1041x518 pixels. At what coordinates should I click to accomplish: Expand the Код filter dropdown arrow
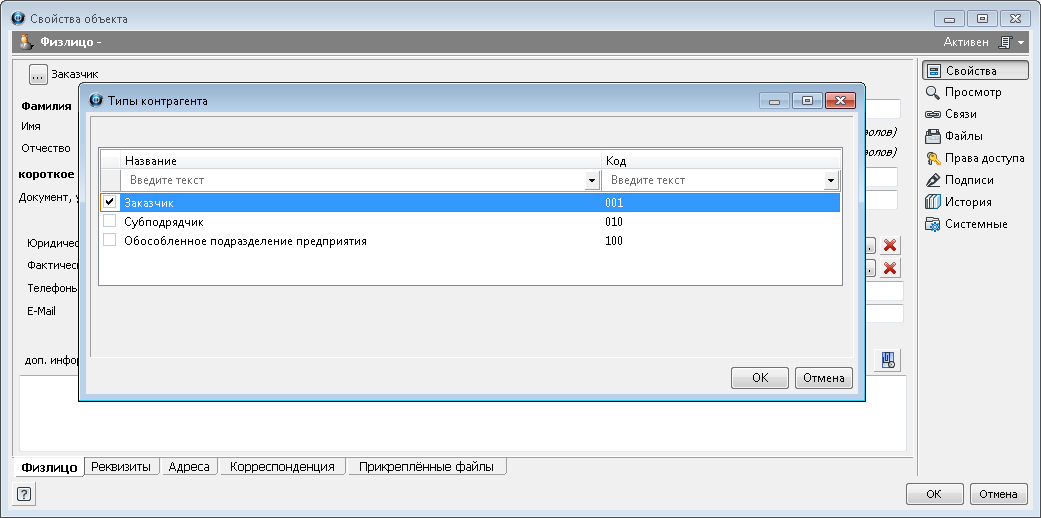830,181
